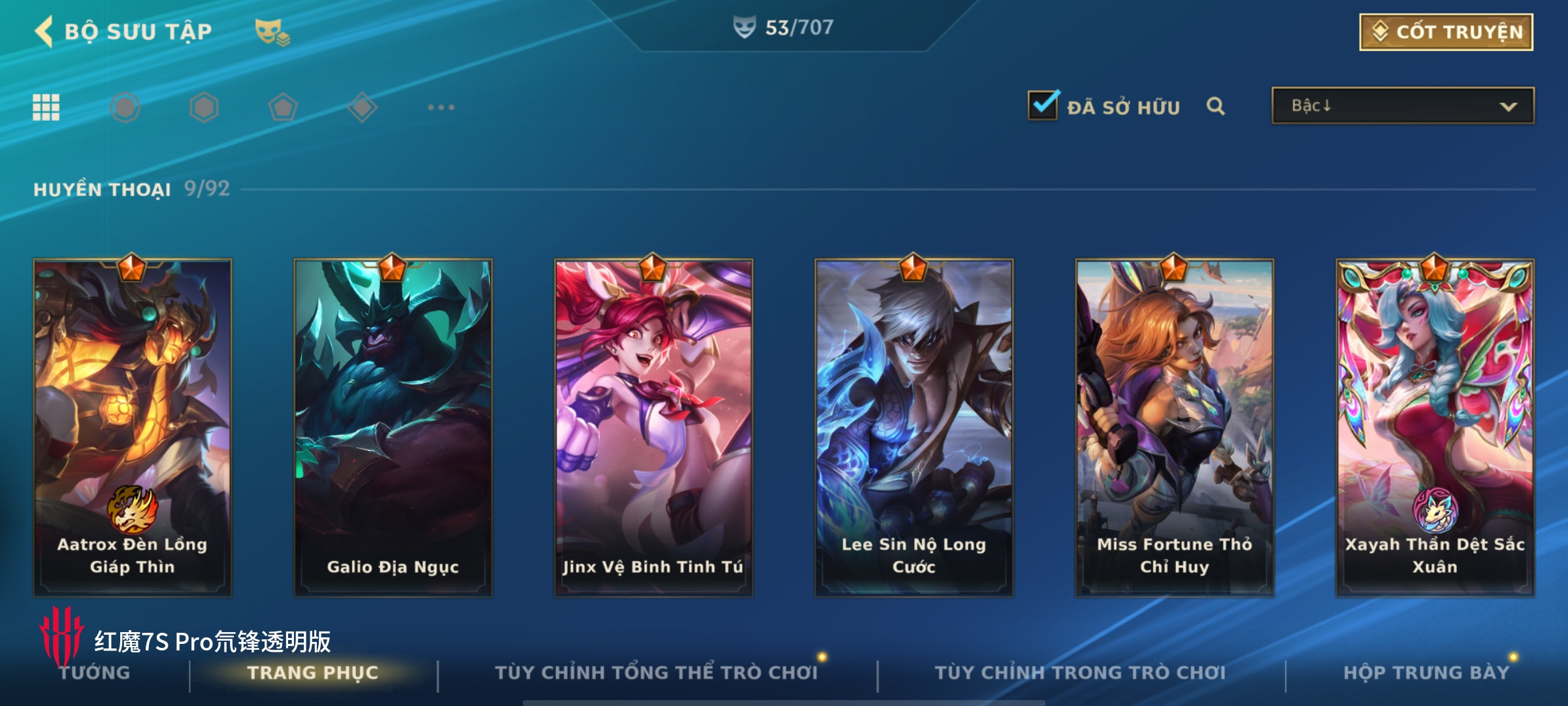This screenshot has width=1568, height=706.
Task: Select the second hexagon rarity filter icon
Action: coord(204,107)
